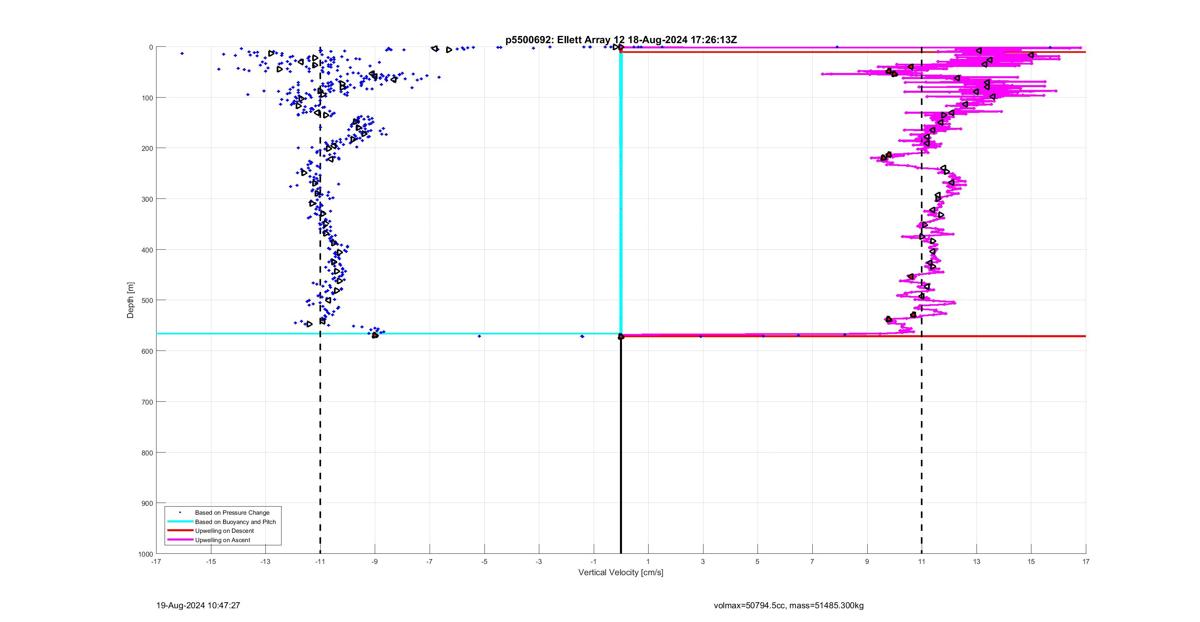1200x622 pixels.
Task: Click the black dot marker in legend
Action: [180, 512]
